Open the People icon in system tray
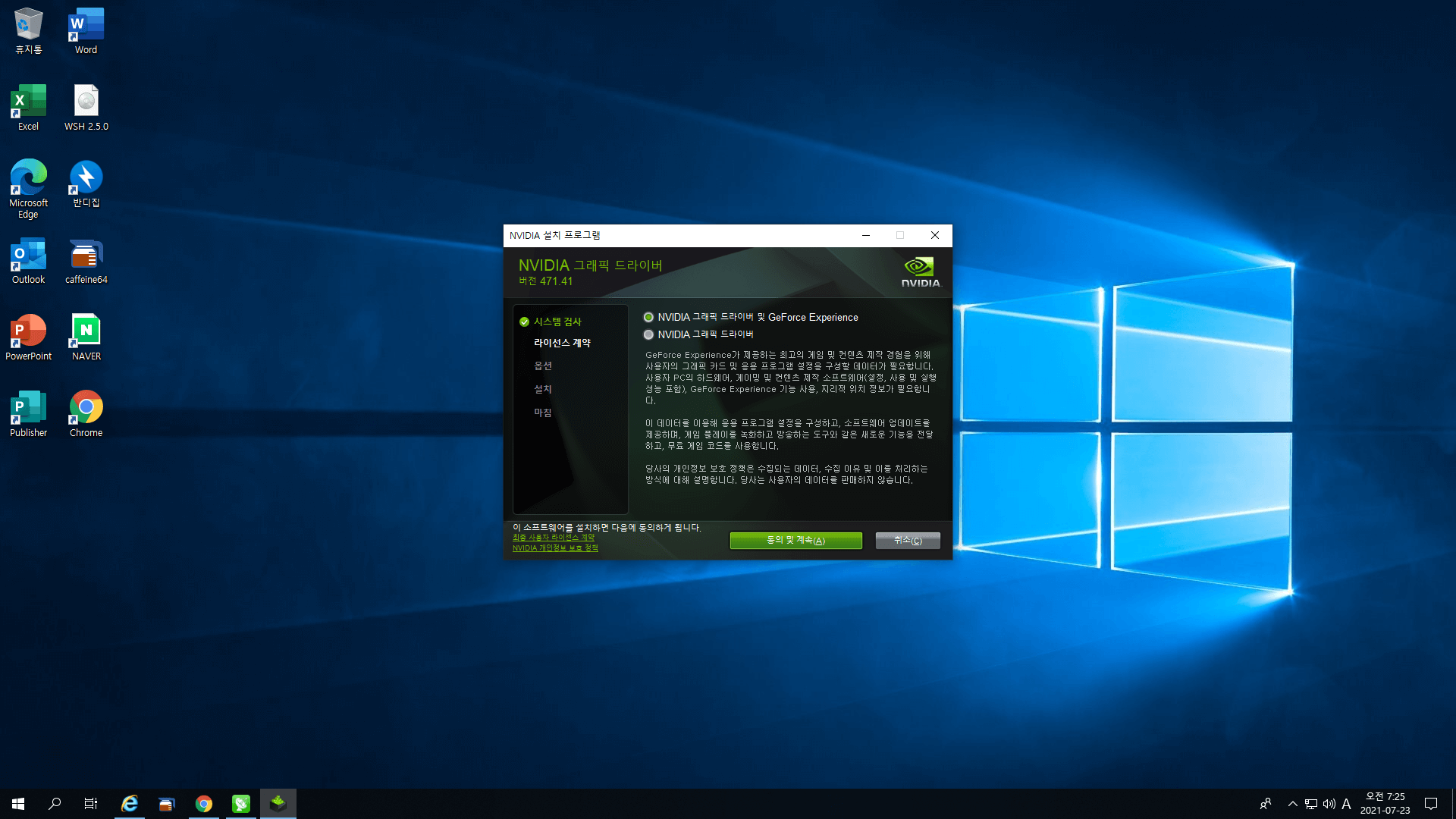 pos(1266,804)
